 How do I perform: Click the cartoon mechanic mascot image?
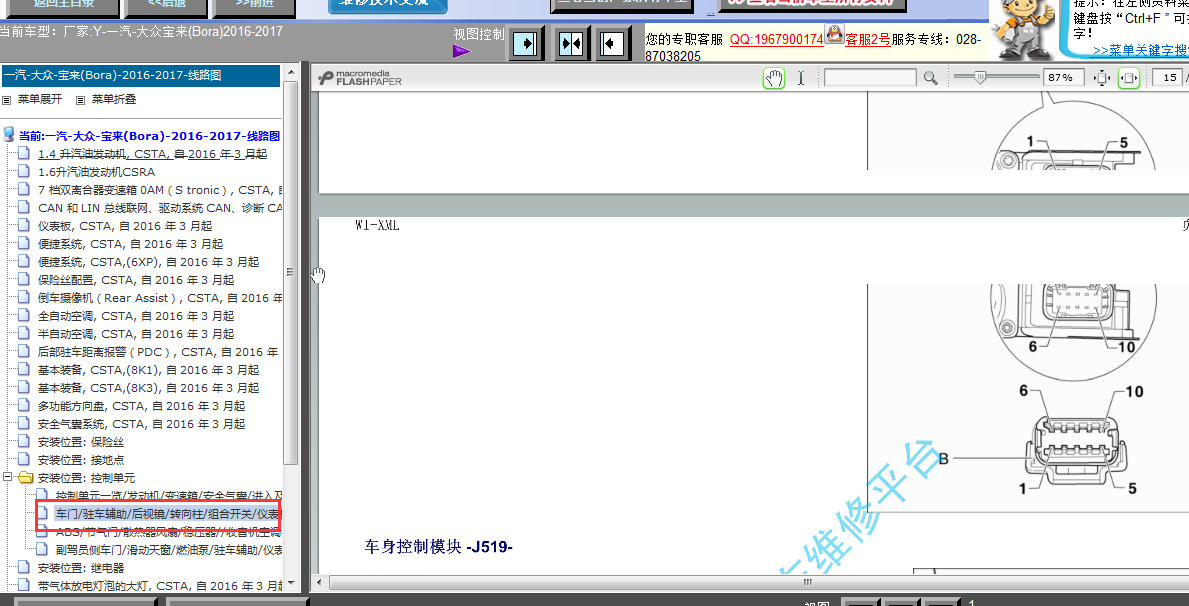pyautogui.click(x=1025, y=29)
